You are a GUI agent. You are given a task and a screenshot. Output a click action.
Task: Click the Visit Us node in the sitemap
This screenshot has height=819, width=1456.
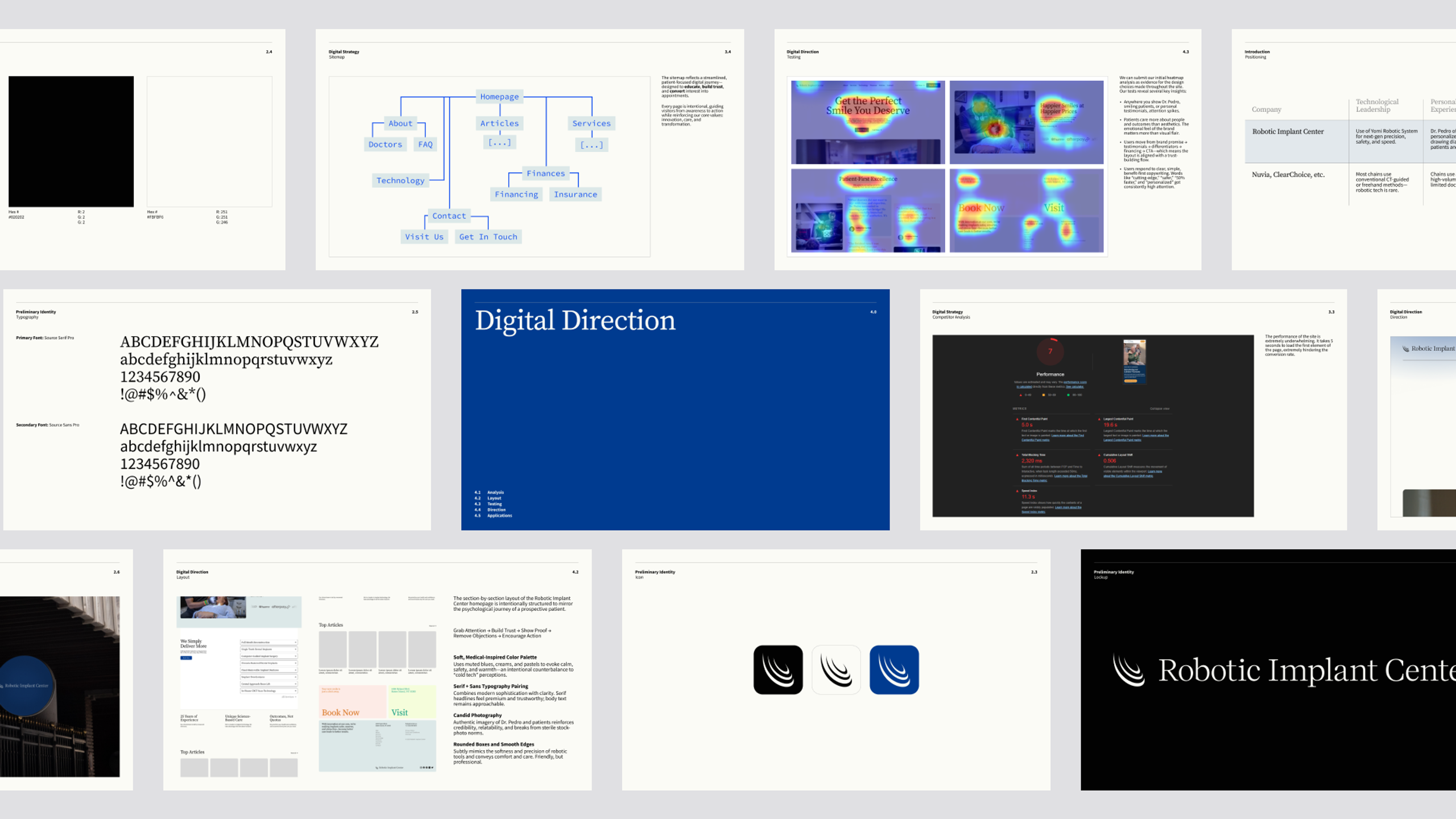point(424,237)
